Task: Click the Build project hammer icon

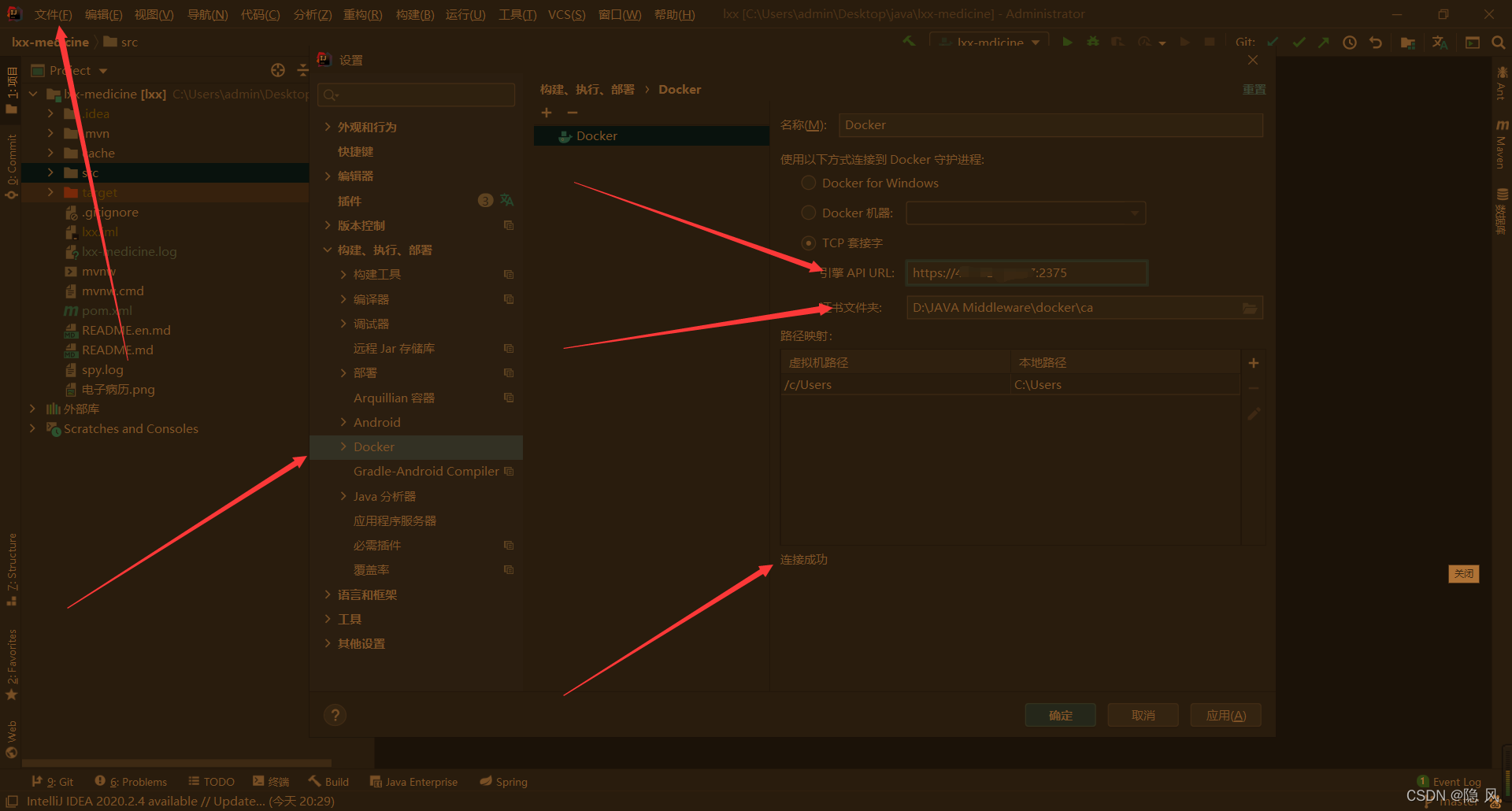Action: pos(909,42)
